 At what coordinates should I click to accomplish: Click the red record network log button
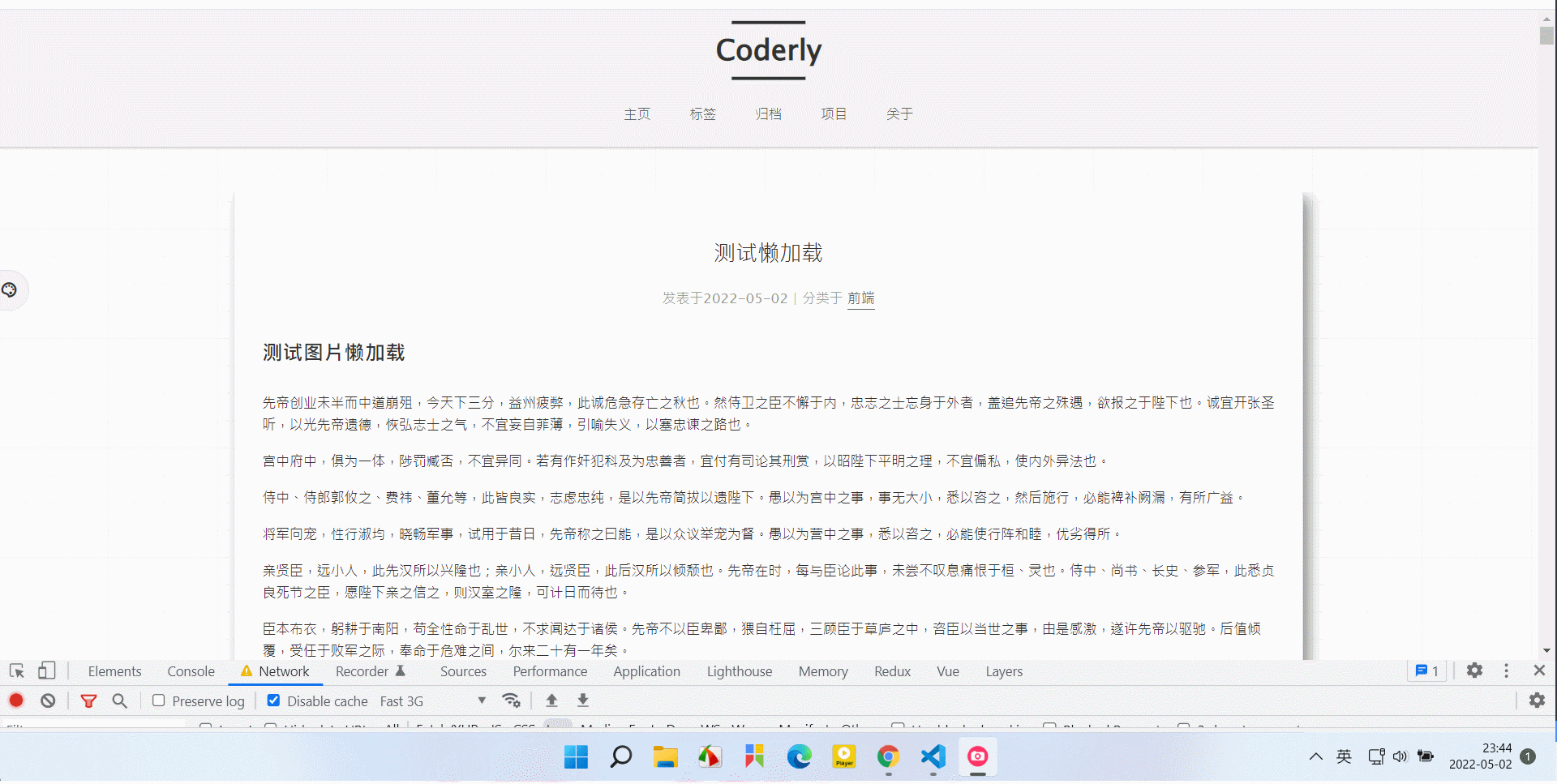(x=16, y=700)
